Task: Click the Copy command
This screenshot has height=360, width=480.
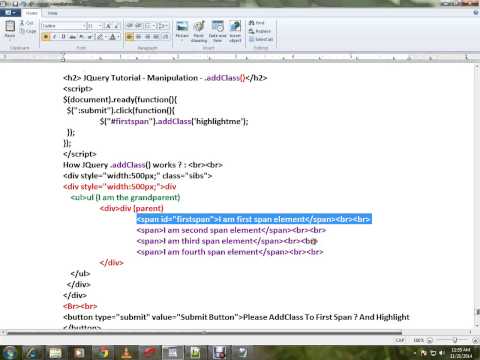Action: point(28,31)
